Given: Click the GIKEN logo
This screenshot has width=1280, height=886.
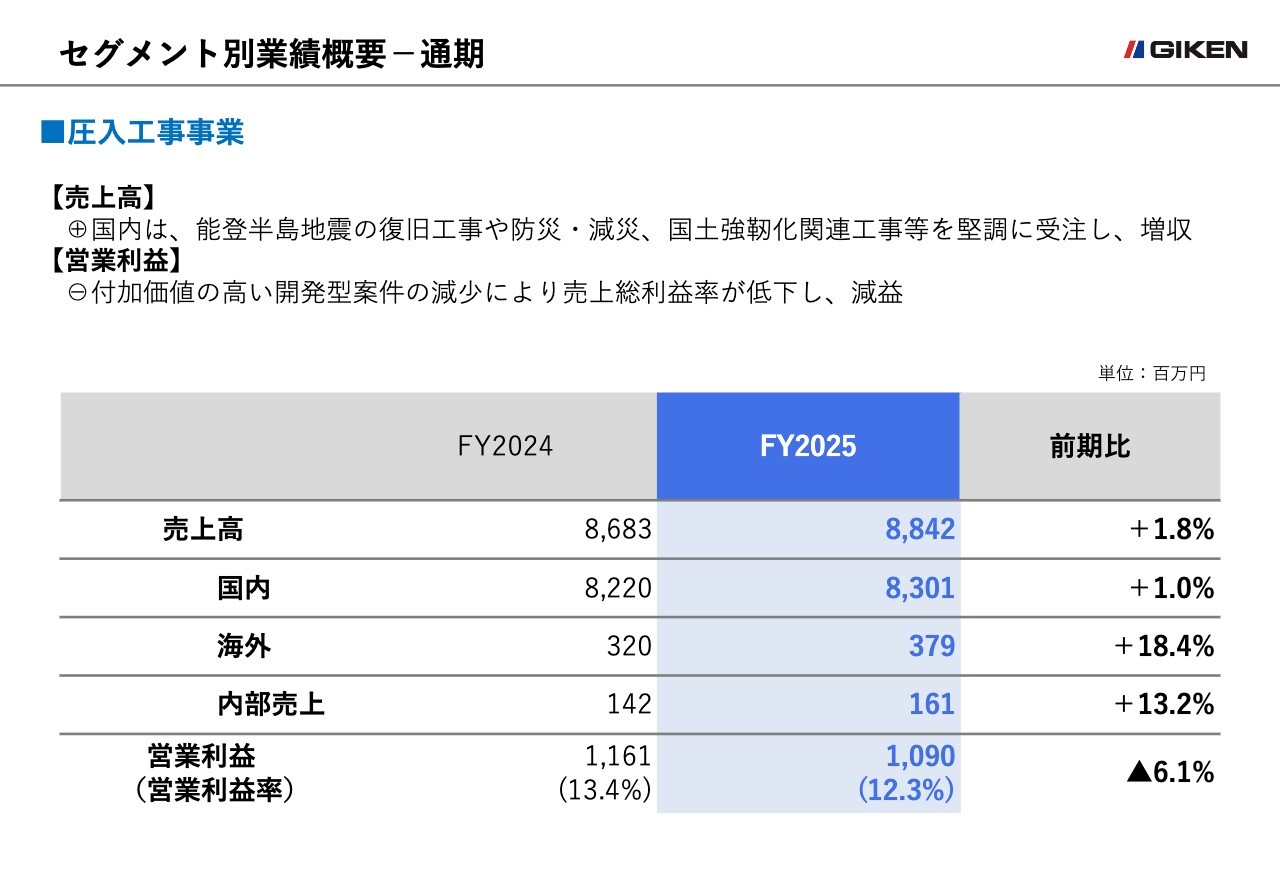Looking at the screenshot, I should (1186, 50).
